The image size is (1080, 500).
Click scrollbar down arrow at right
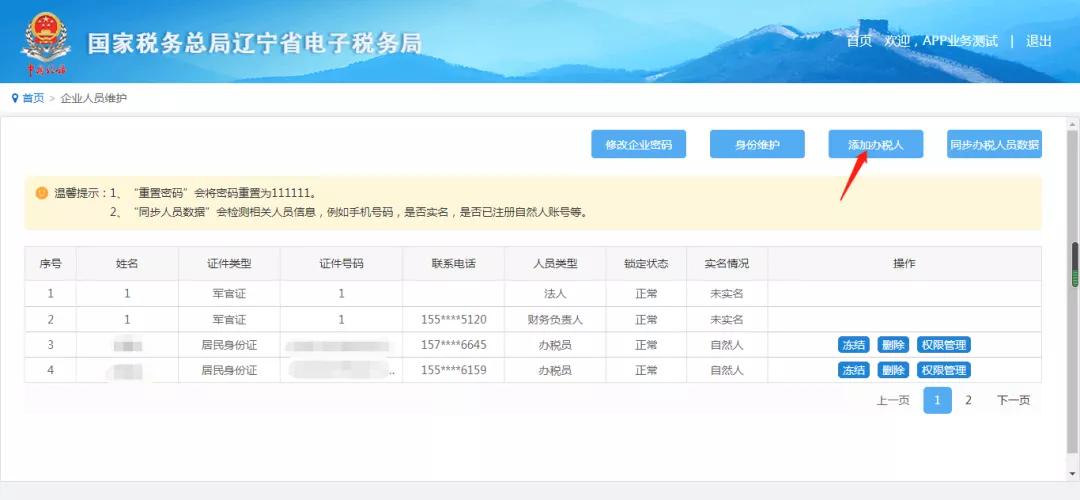tap(1073, 475)
